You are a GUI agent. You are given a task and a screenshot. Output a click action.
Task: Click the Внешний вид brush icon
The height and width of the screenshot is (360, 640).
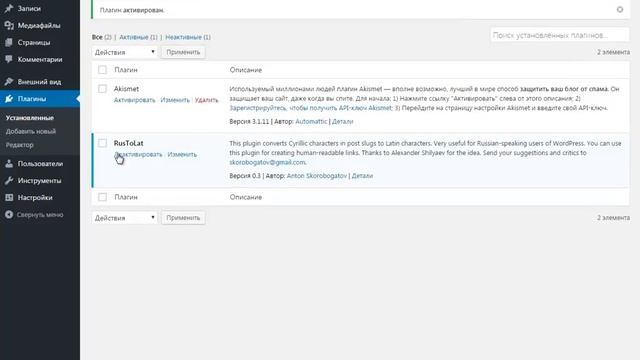click(9, 81)
